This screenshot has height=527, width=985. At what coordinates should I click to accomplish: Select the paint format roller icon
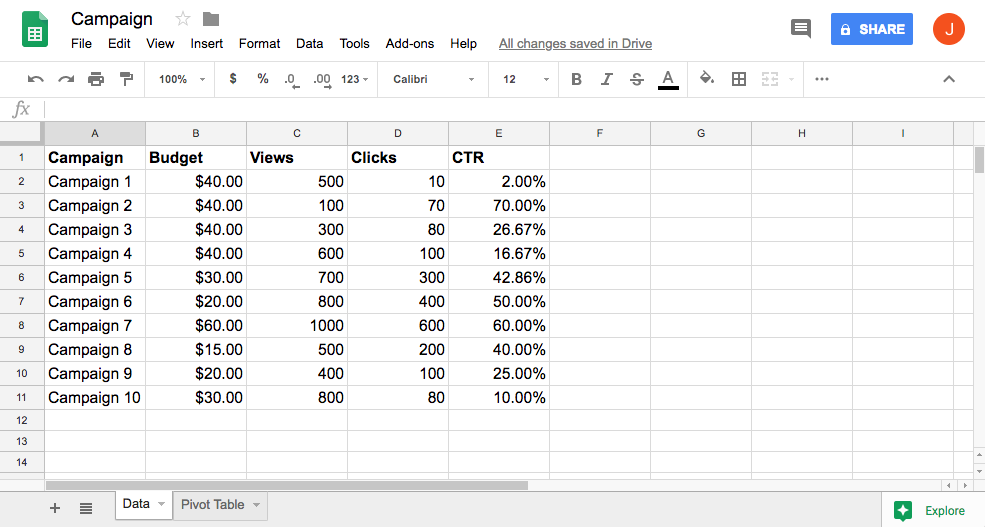126,79
